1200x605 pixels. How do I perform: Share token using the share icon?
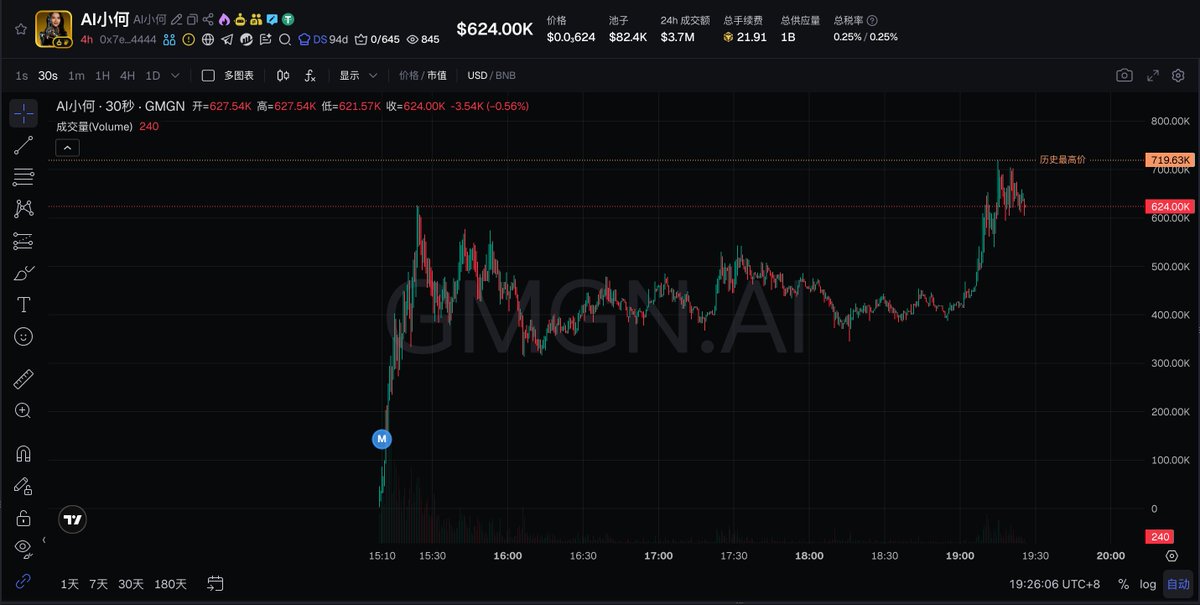point(208,19)
